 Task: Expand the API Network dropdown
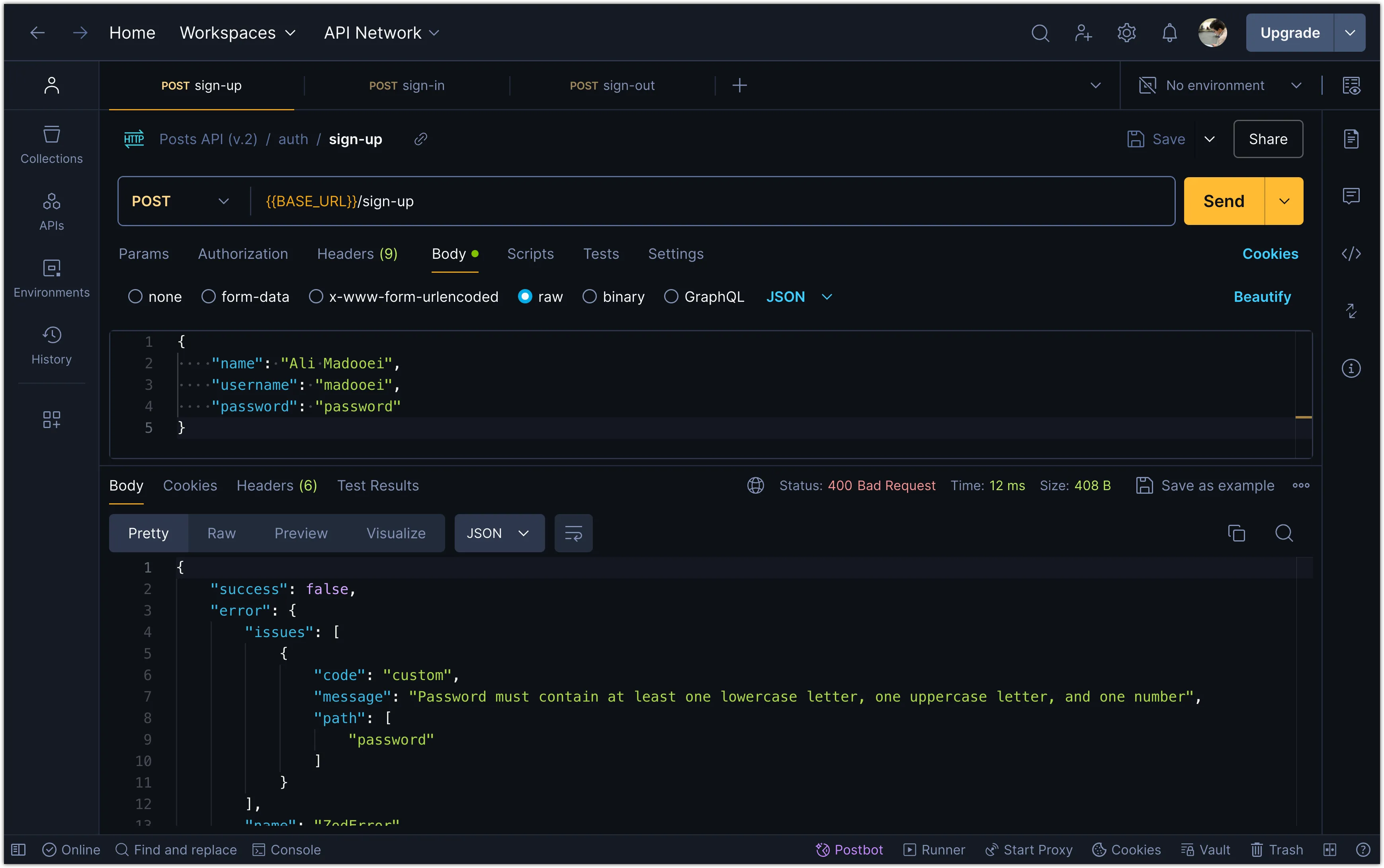(x=382, y=33)
